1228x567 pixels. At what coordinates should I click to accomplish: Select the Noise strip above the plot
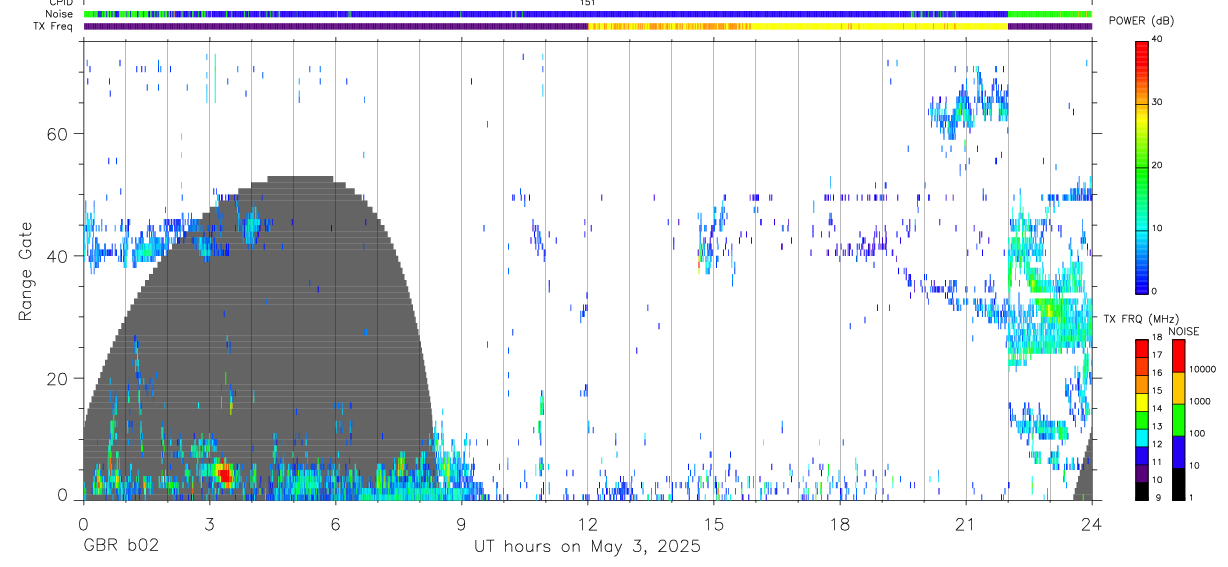587,14
